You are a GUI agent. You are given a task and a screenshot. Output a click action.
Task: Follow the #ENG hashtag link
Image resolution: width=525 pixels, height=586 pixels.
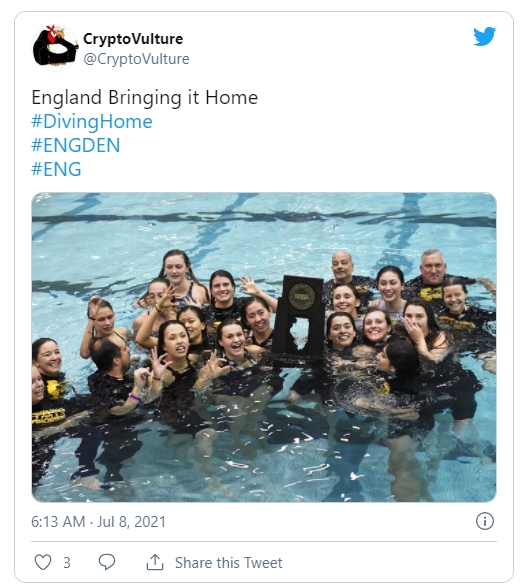(x=56, y=169)
